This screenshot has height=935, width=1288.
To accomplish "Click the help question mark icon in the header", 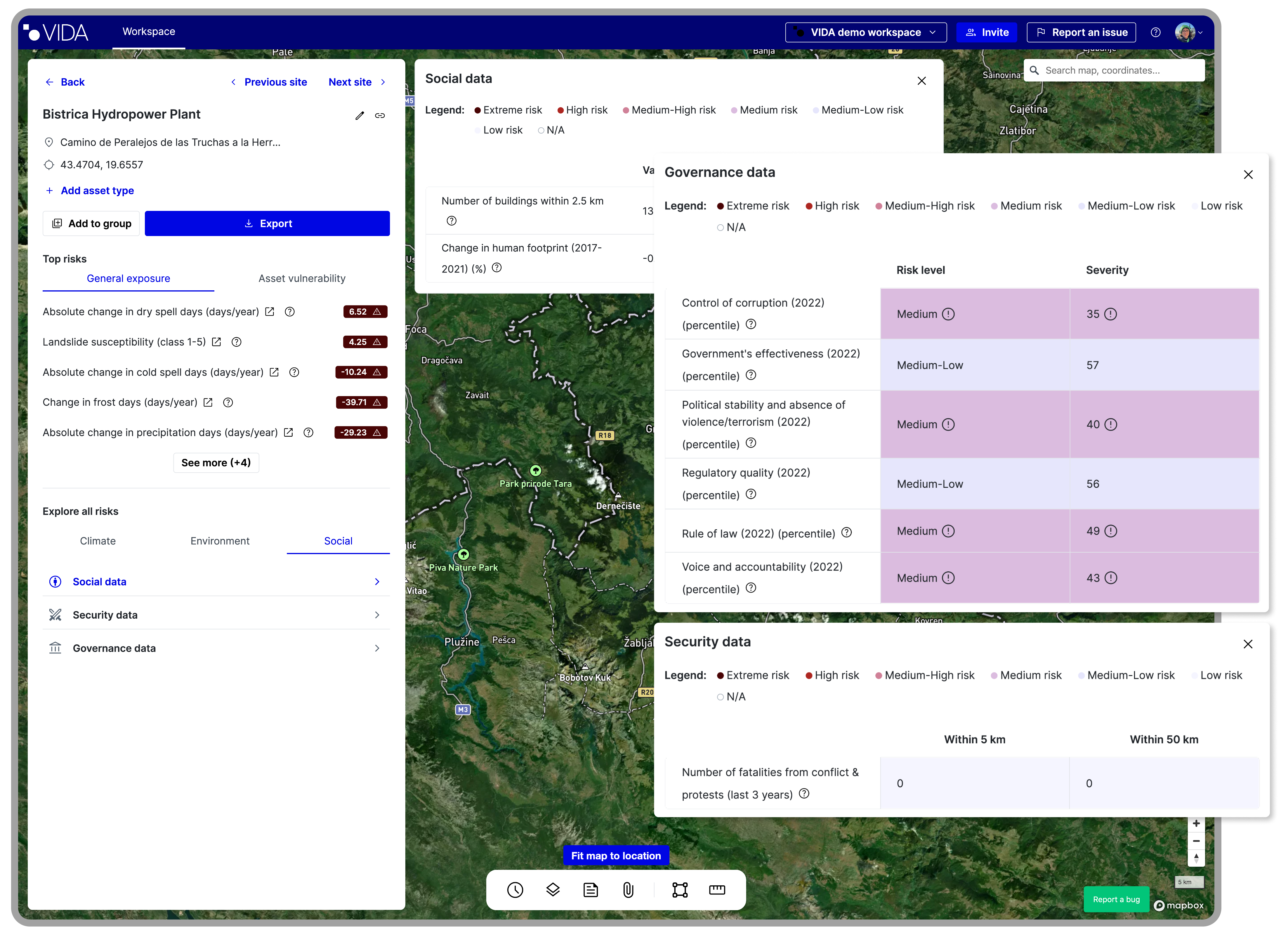I will 1155,32.
